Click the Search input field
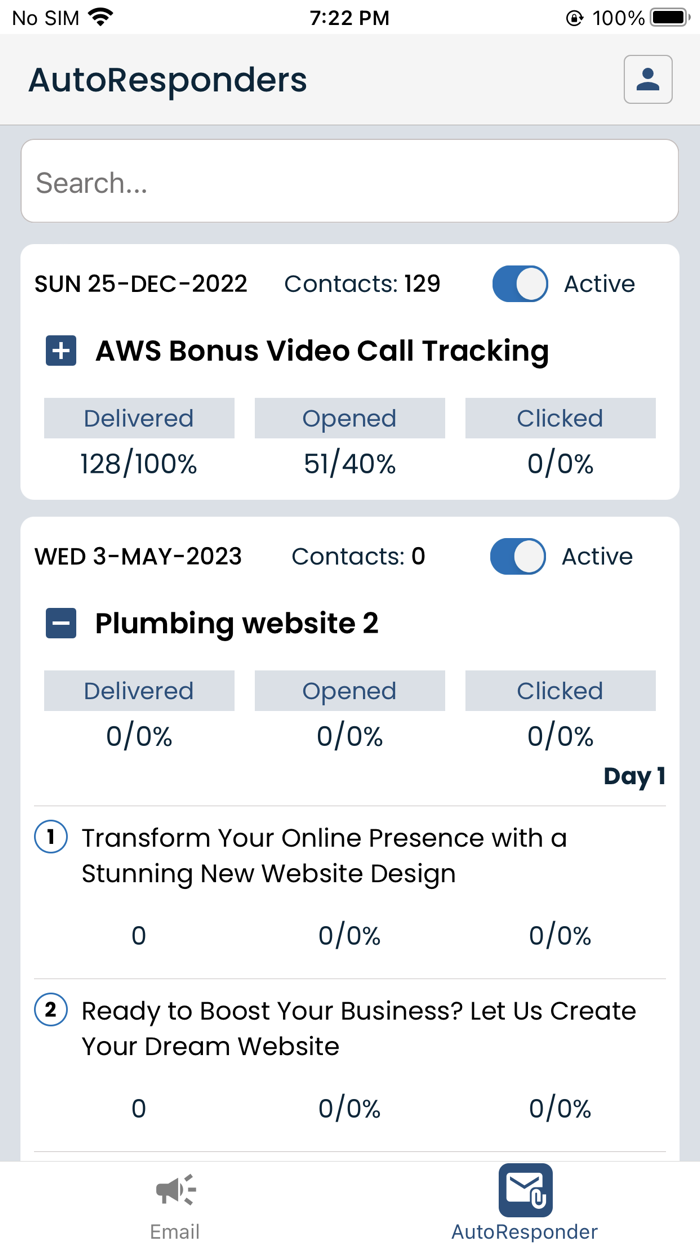The height and width of the screenshot is (1244, 700). [350, 182]
